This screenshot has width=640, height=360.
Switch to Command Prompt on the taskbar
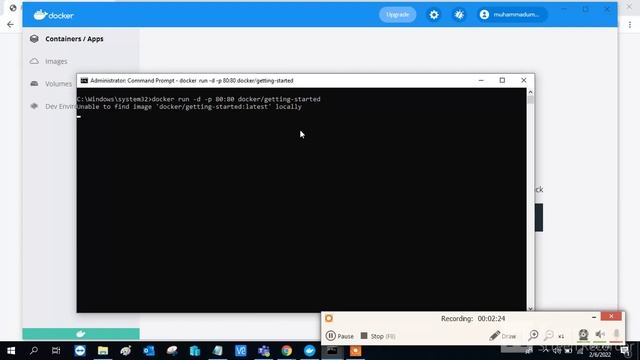click(332, 351)
